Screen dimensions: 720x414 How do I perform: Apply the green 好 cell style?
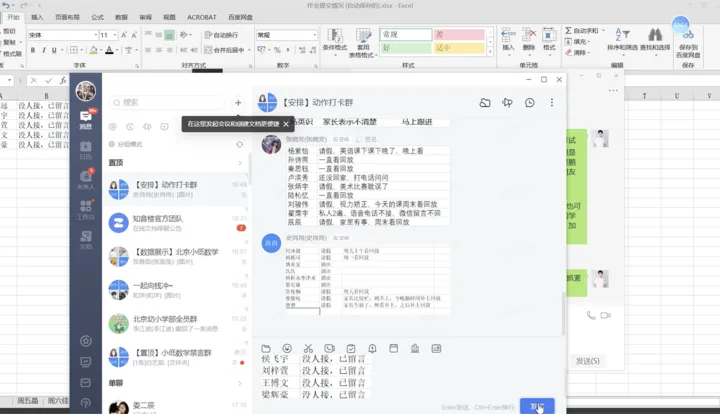tap(406, 48)
